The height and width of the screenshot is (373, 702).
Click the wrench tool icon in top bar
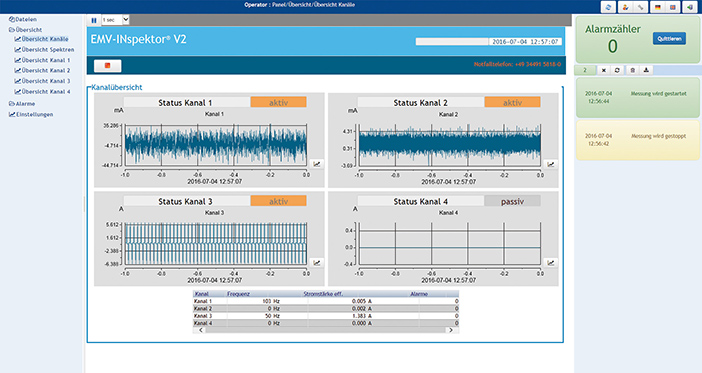click(x=641, y=7)
